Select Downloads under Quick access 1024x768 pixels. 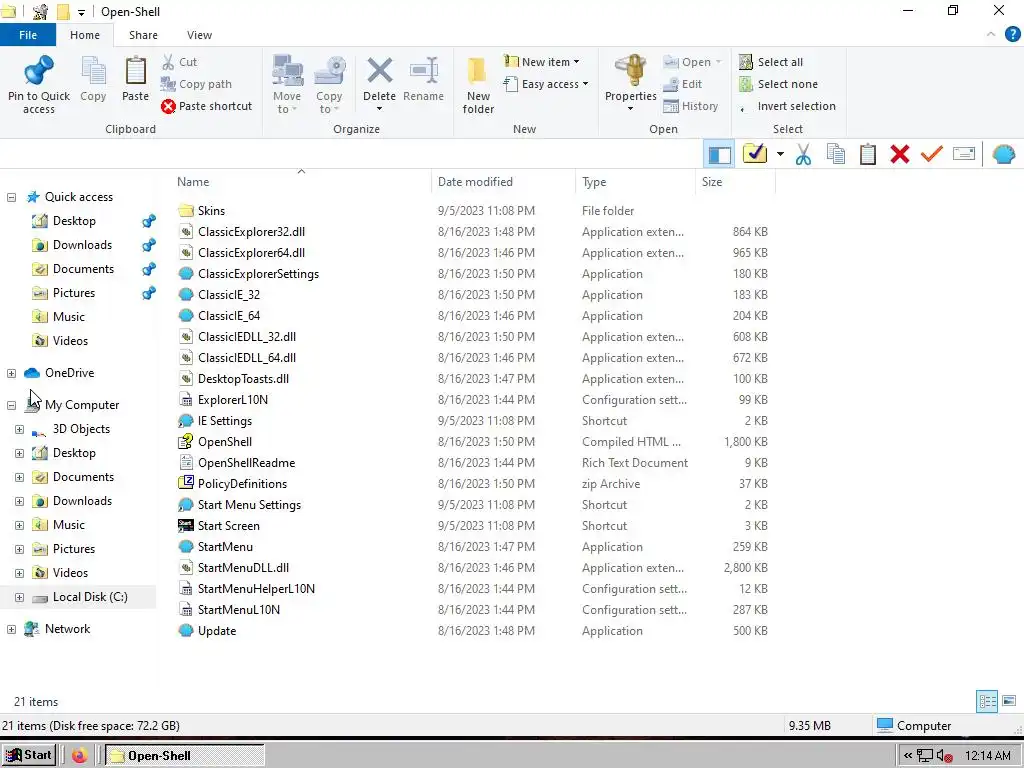tap(72, 245)
